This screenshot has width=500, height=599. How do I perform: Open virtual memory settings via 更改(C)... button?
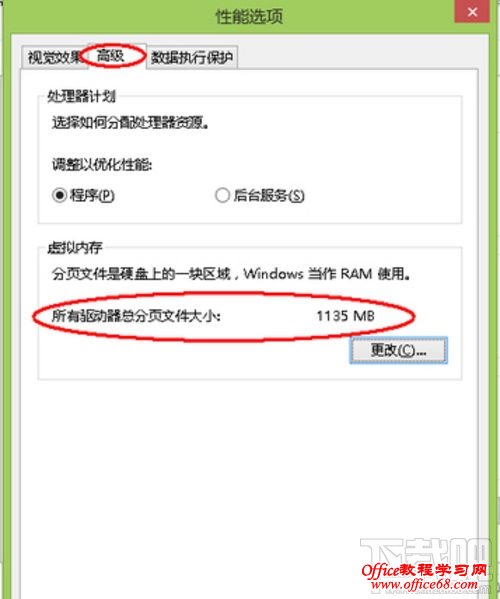tap(398, 350)
